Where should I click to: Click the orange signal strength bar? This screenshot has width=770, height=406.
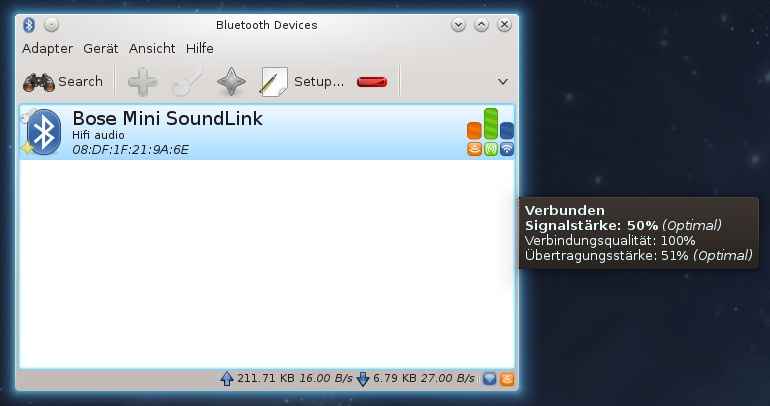point(474,131)
